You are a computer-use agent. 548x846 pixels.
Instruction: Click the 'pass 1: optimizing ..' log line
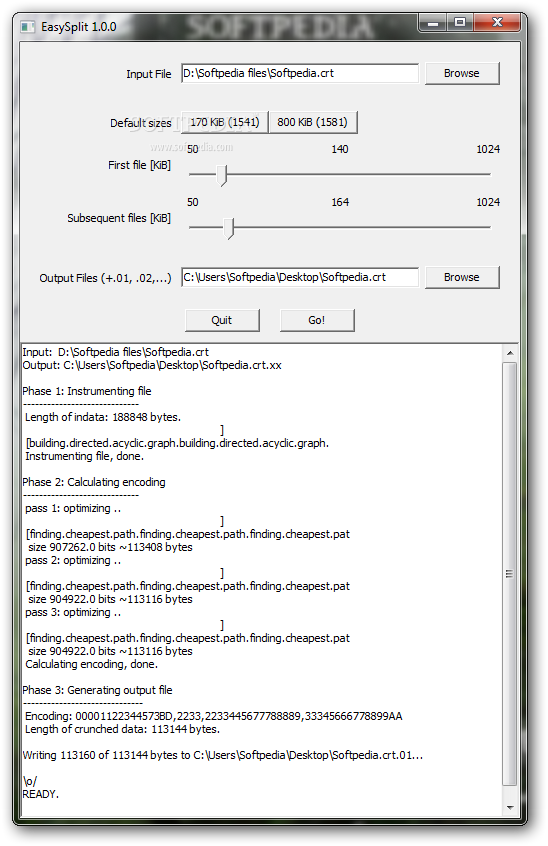73,509
